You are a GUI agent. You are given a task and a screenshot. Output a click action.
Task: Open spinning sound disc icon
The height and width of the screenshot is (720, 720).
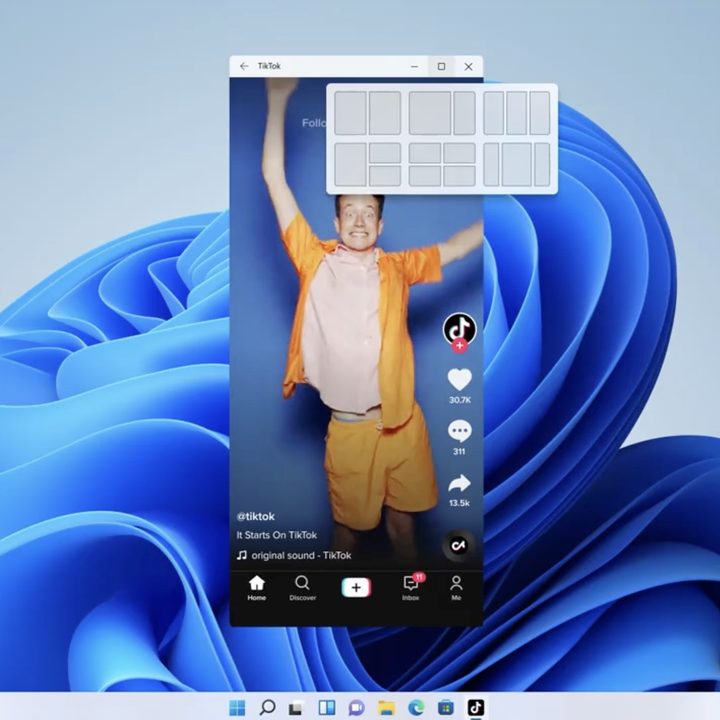(x=458, y=545)
